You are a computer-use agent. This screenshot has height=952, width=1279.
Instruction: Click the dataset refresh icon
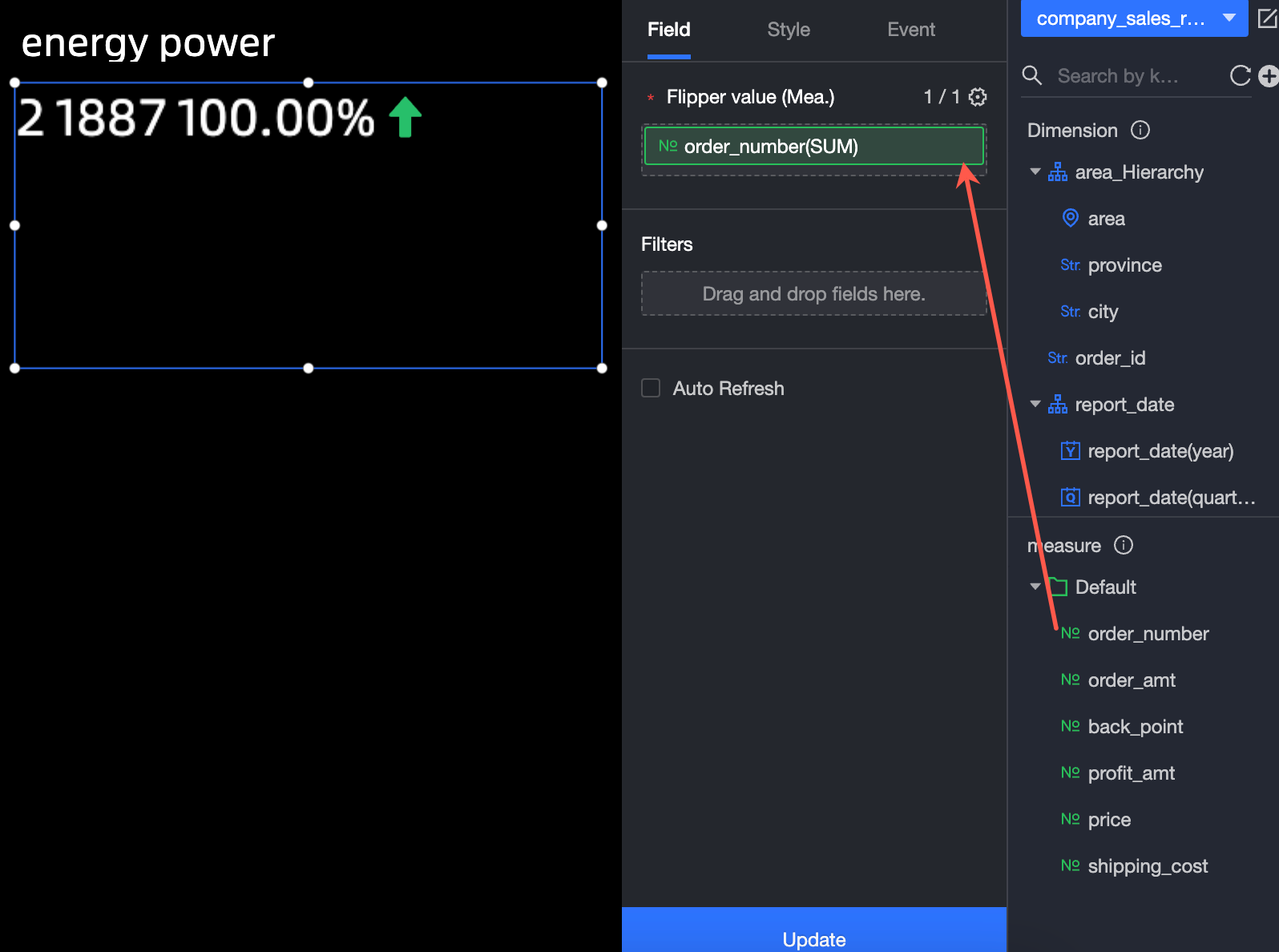pos(1240,76)
